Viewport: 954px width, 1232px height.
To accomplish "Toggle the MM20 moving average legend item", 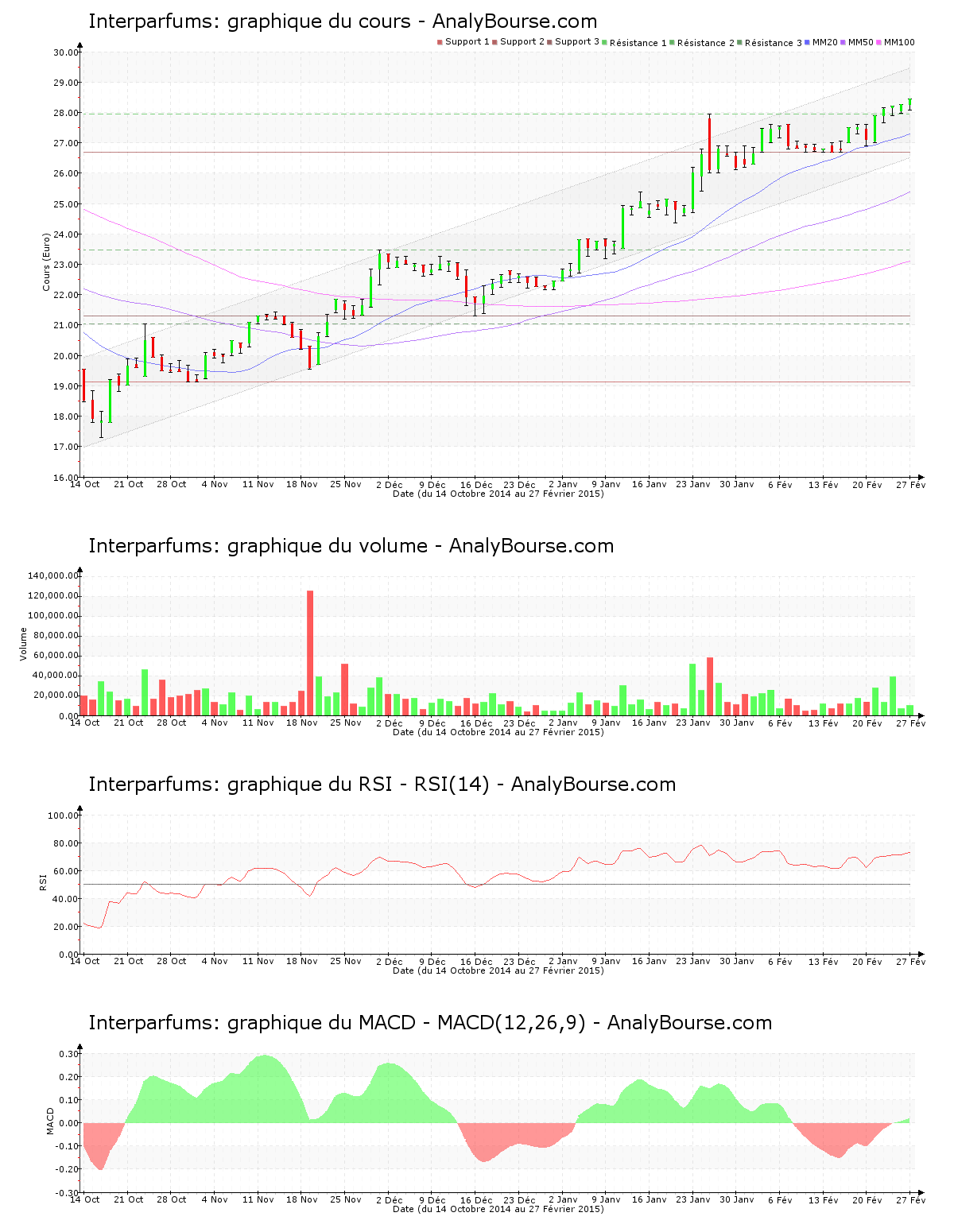I will click(x=824, y=42).
